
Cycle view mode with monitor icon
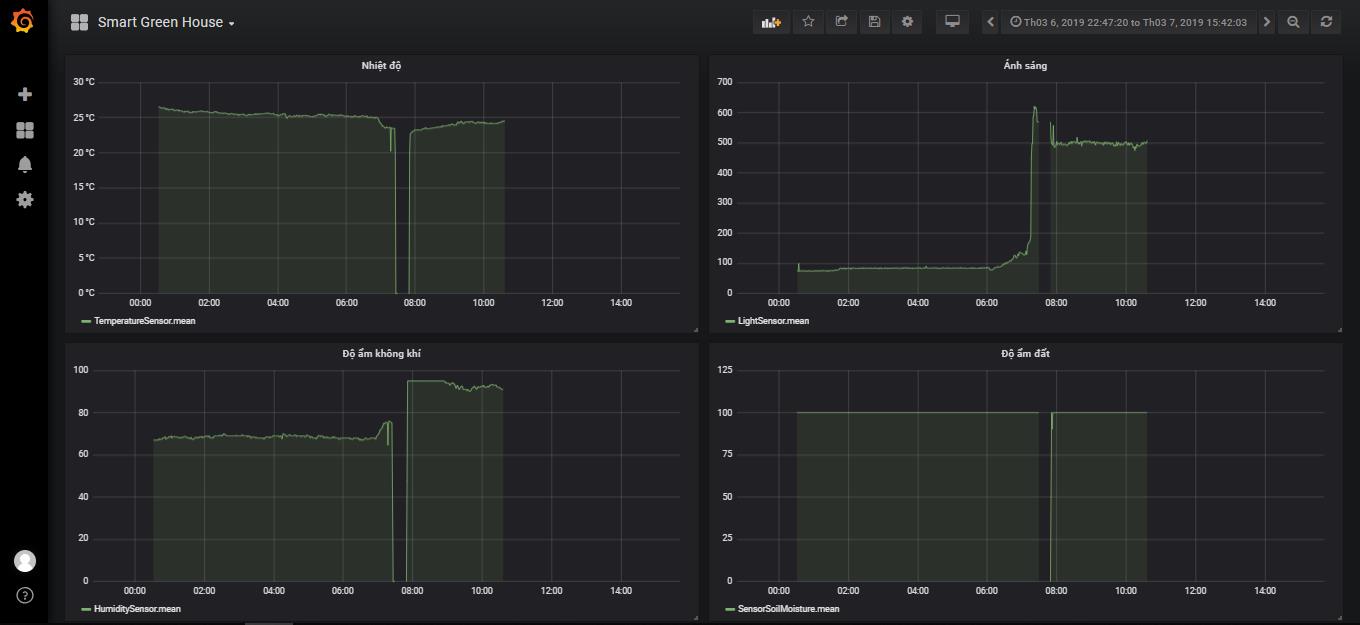click(x=952, y=22)
